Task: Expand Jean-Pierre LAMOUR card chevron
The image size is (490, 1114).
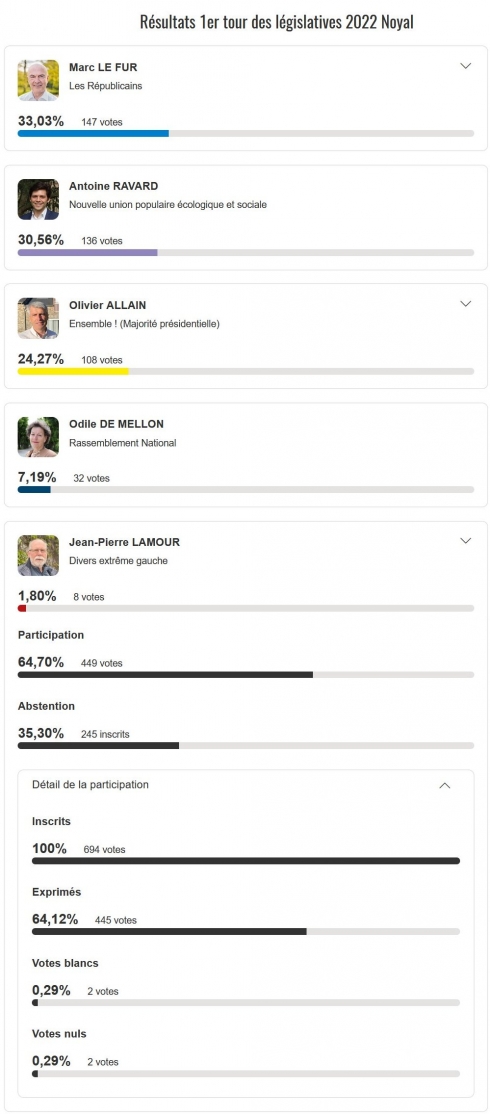Action: pos(466,541)
